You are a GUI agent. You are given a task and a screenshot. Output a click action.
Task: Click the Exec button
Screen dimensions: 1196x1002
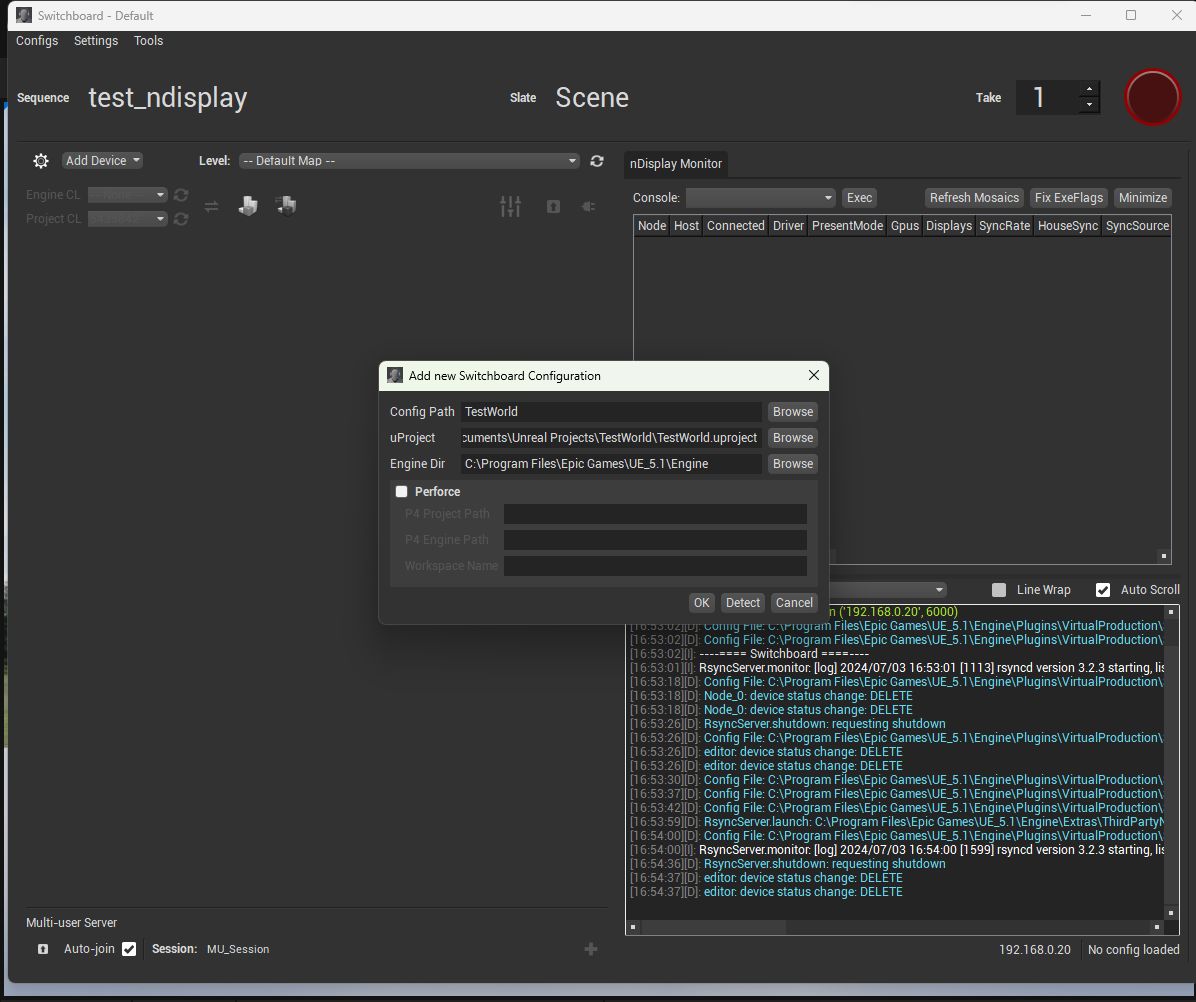tap(859, 198)
